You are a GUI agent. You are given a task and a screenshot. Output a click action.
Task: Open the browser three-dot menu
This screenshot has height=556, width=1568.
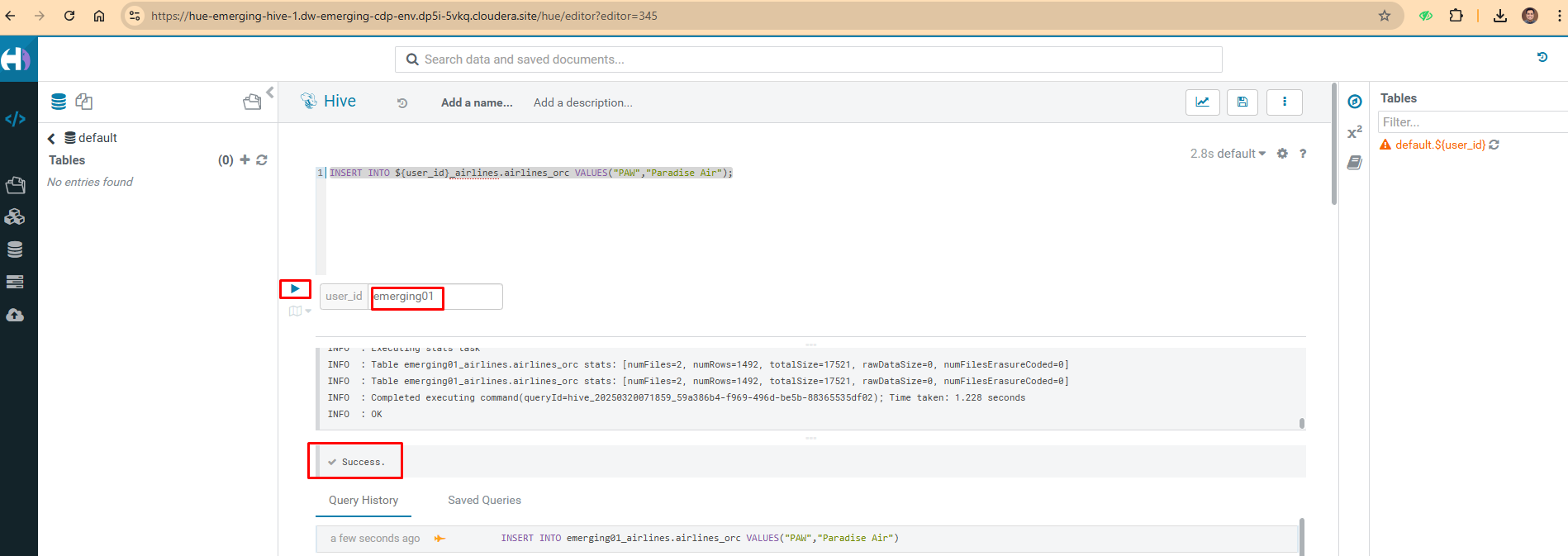[1559, 16]
